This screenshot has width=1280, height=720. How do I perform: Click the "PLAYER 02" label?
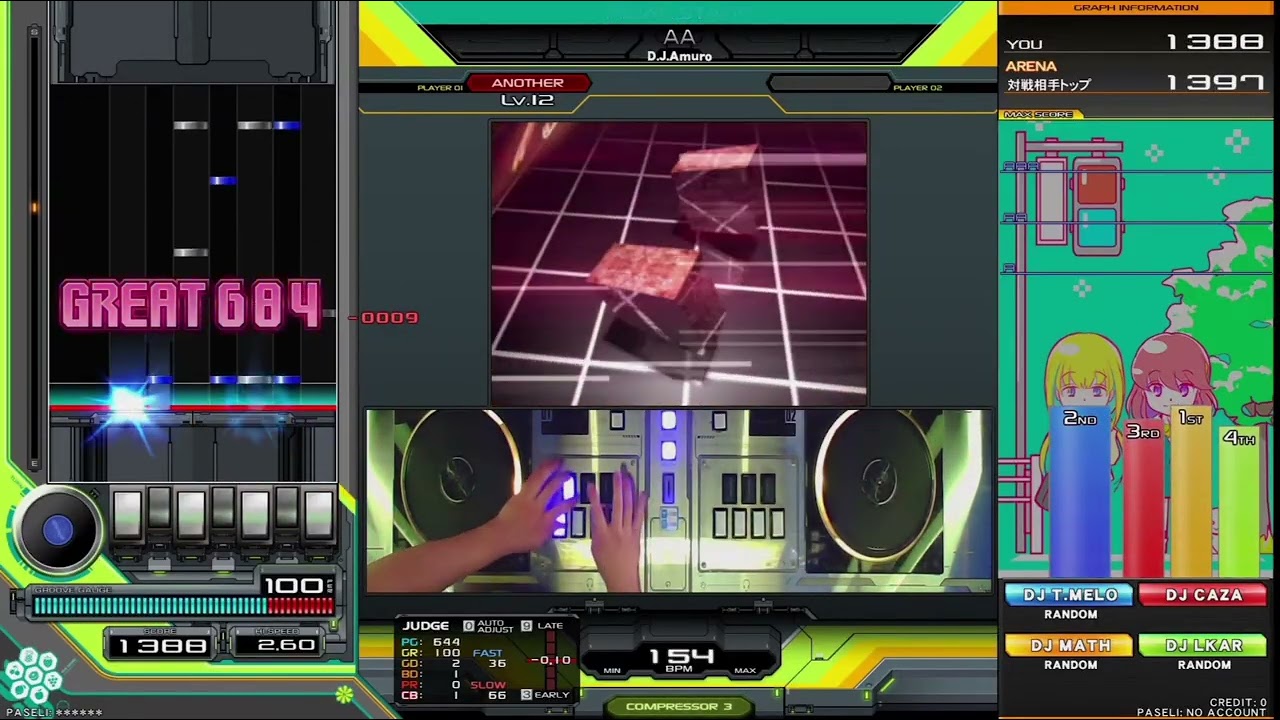click(918, 88)
